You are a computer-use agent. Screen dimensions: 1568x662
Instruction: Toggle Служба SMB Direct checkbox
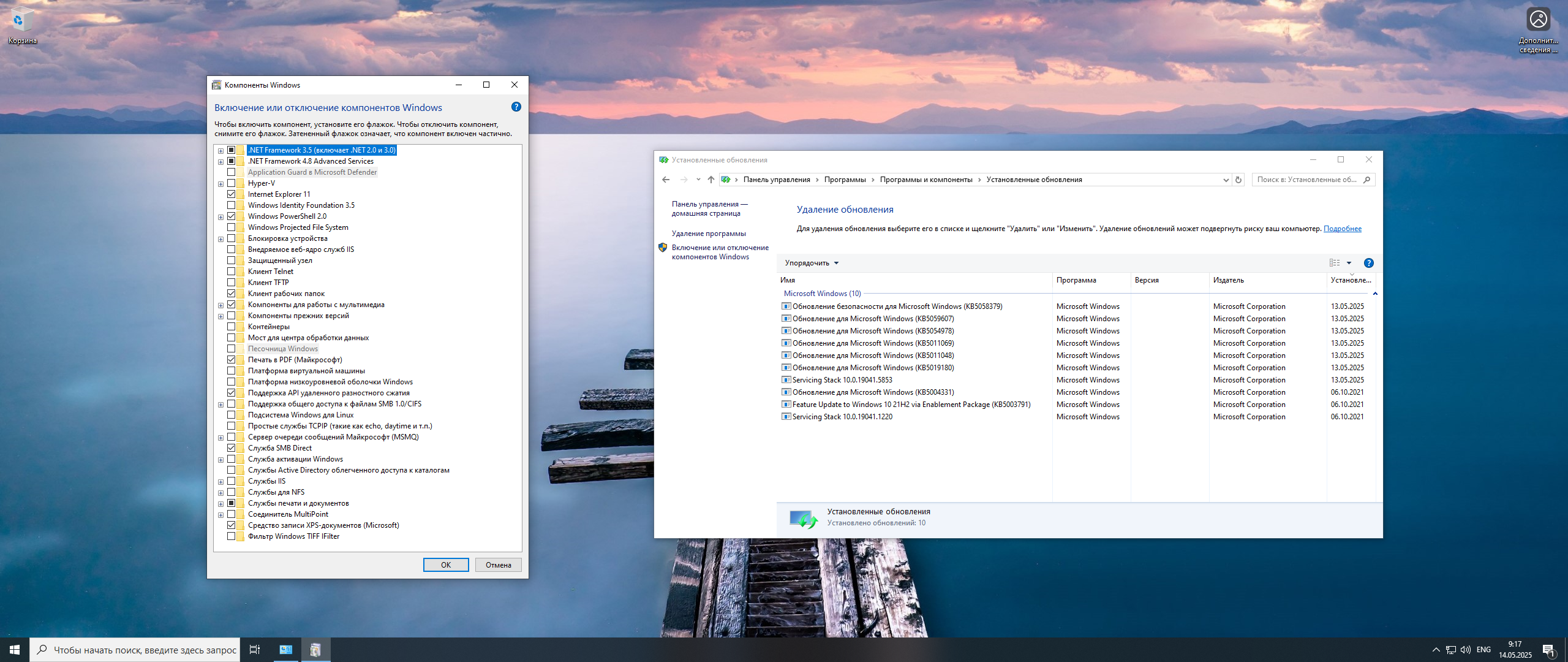click(x=231, y=448)
